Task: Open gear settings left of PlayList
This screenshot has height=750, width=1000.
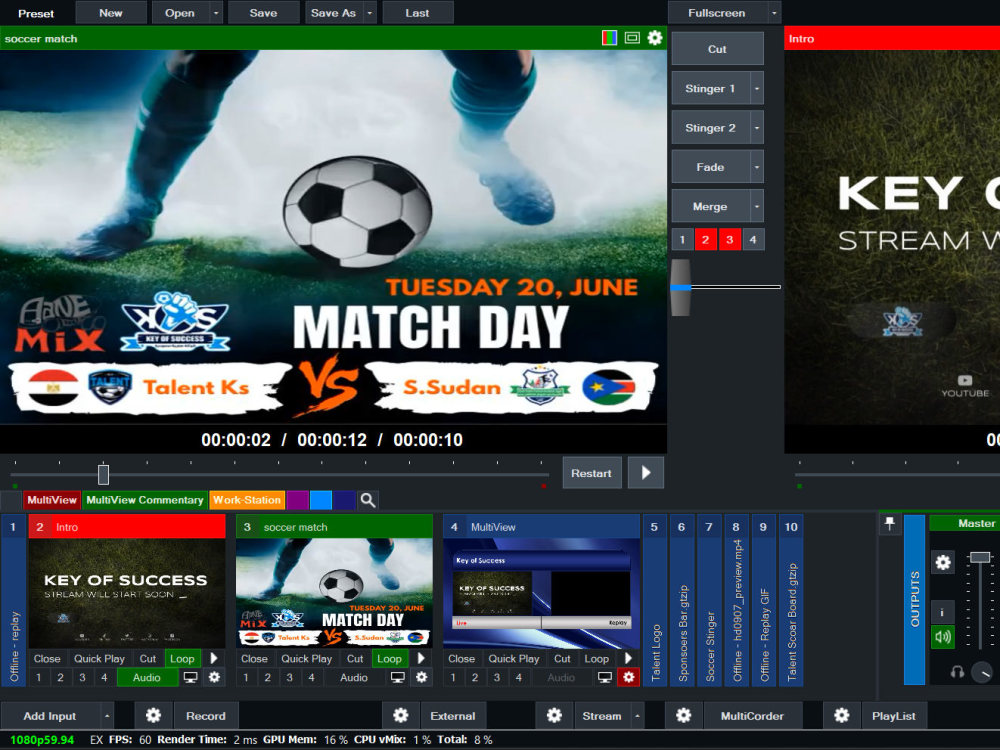Action: tap(842, 716)
